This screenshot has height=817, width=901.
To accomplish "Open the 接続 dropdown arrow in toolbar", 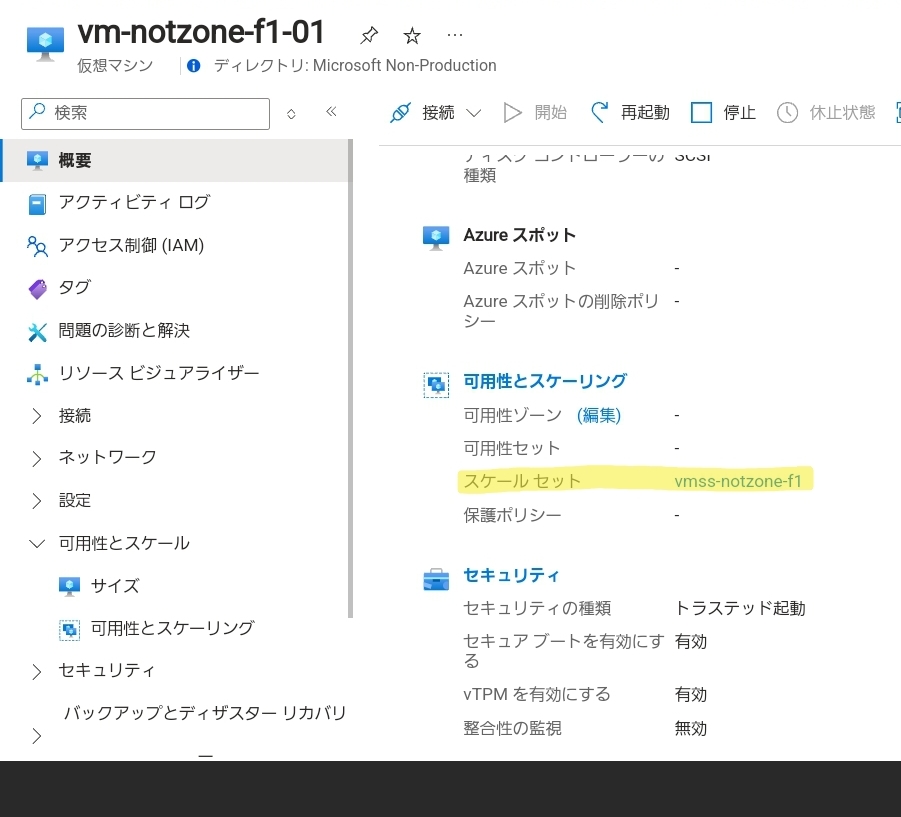I will coord(473,113).
